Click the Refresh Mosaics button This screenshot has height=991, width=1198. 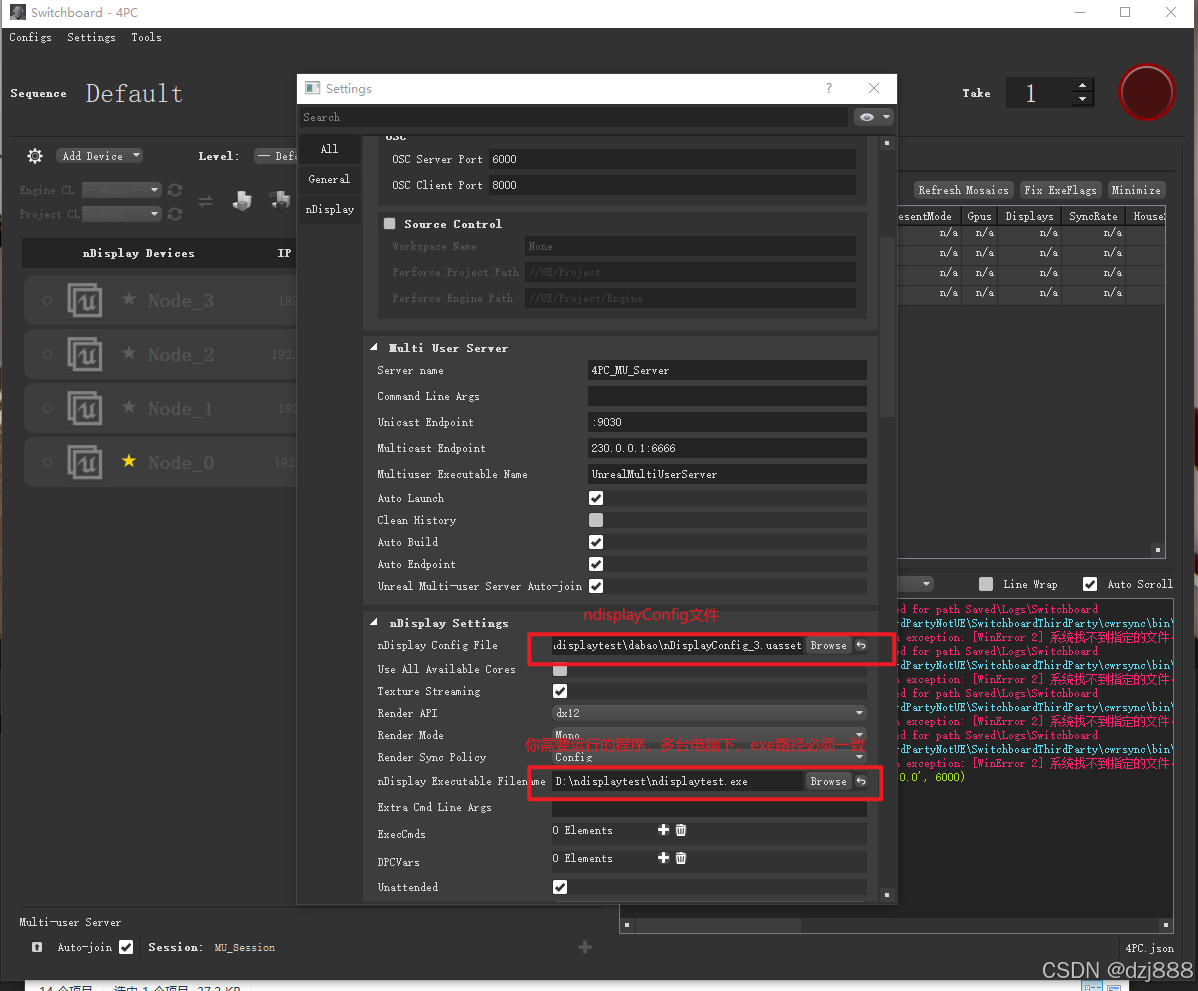[x=963, y=190]
